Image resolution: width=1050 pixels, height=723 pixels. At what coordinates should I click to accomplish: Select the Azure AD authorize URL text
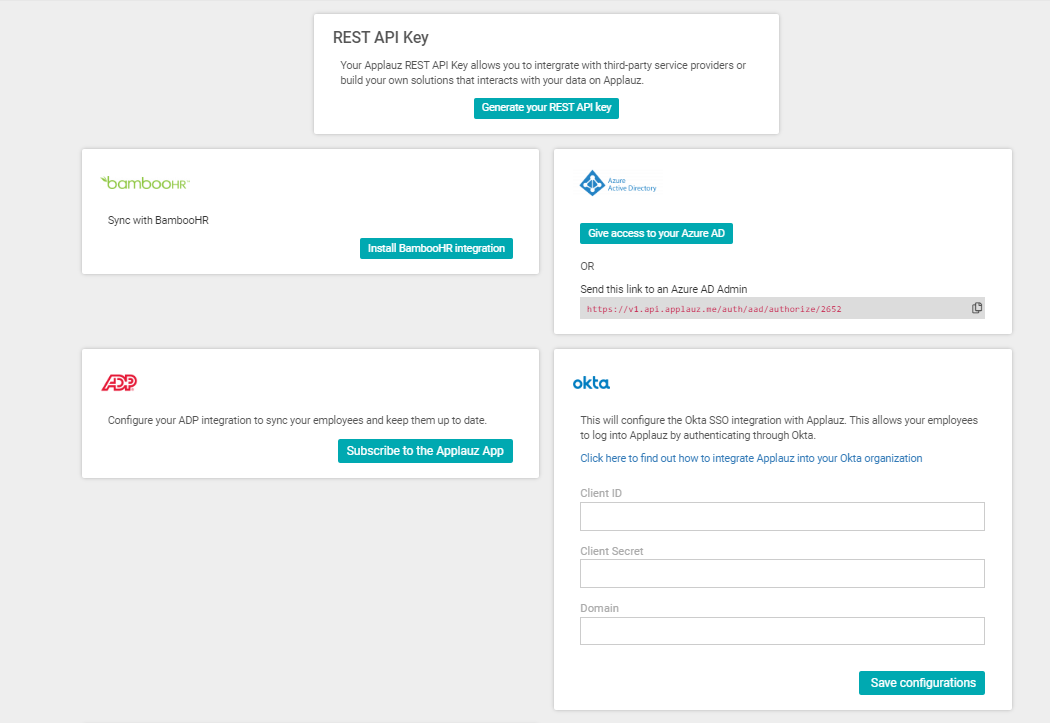[x=714, y=309]
